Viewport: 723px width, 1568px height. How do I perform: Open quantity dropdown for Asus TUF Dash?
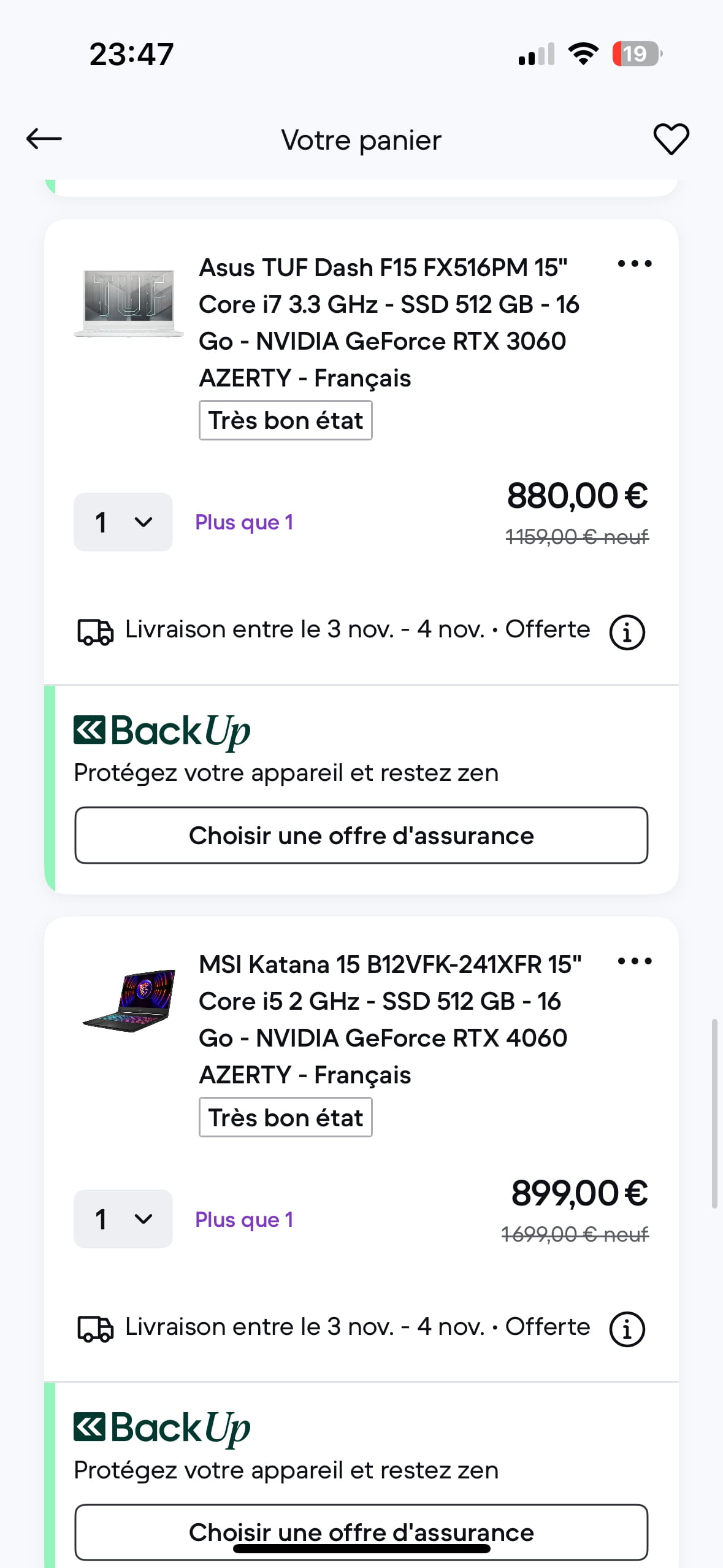123,522
